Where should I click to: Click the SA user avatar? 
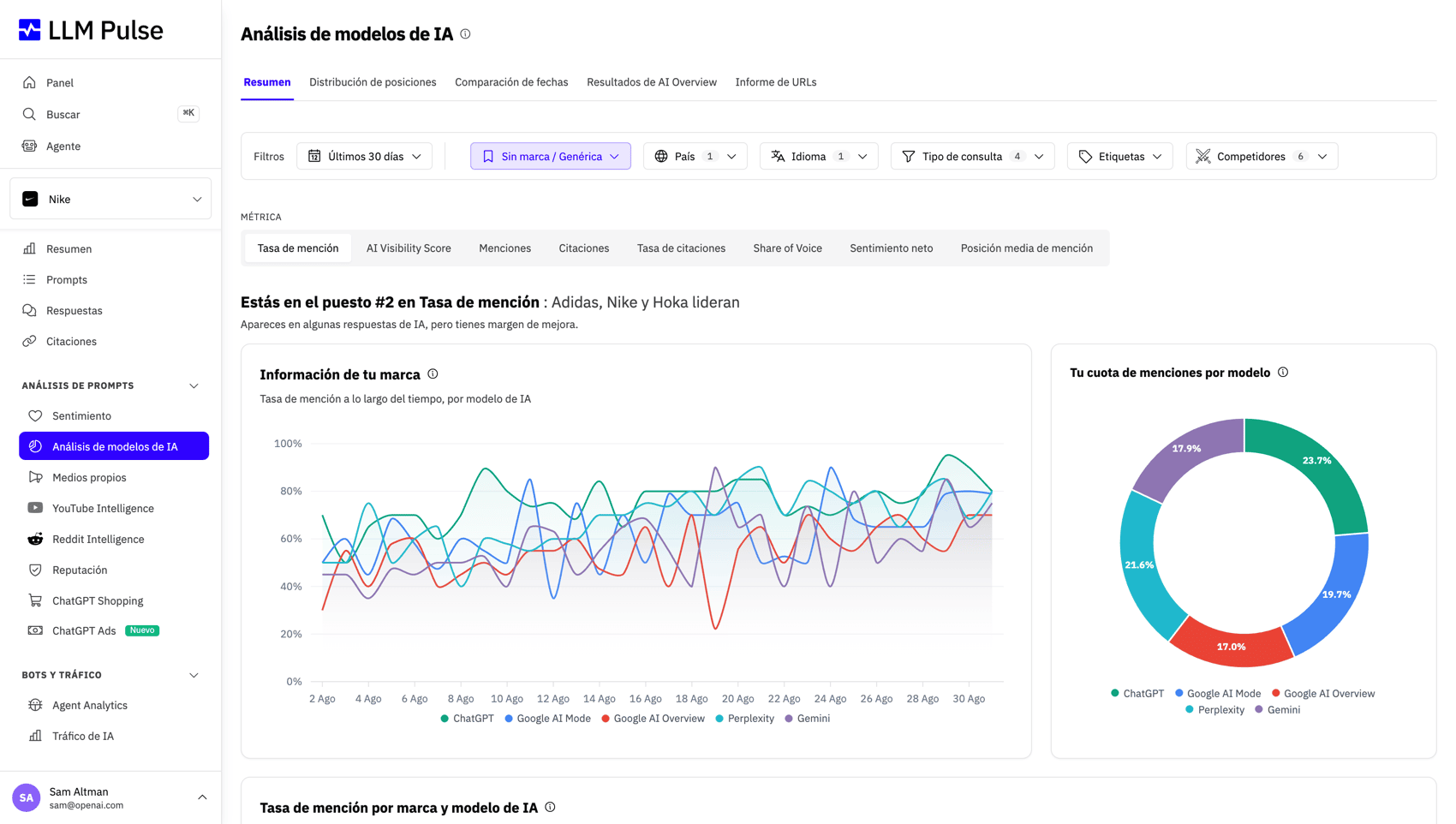point(27,797)
